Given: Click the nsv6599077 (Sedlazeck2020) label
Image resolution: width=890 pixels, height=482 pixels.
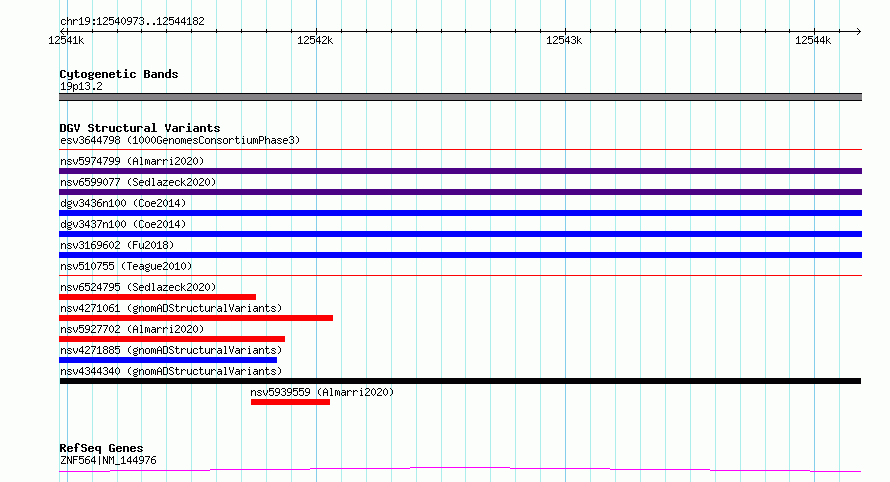Looking at the screenshot, I should (138, 182).
